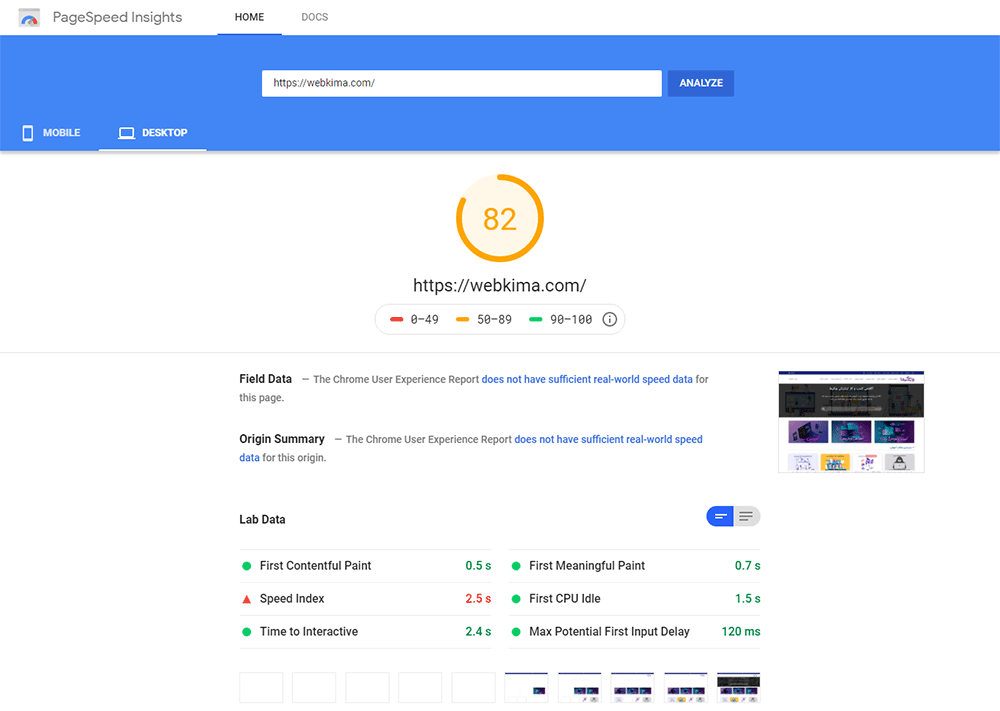Click green dot next to Max Potential First Input Delay

click(516, 632)
